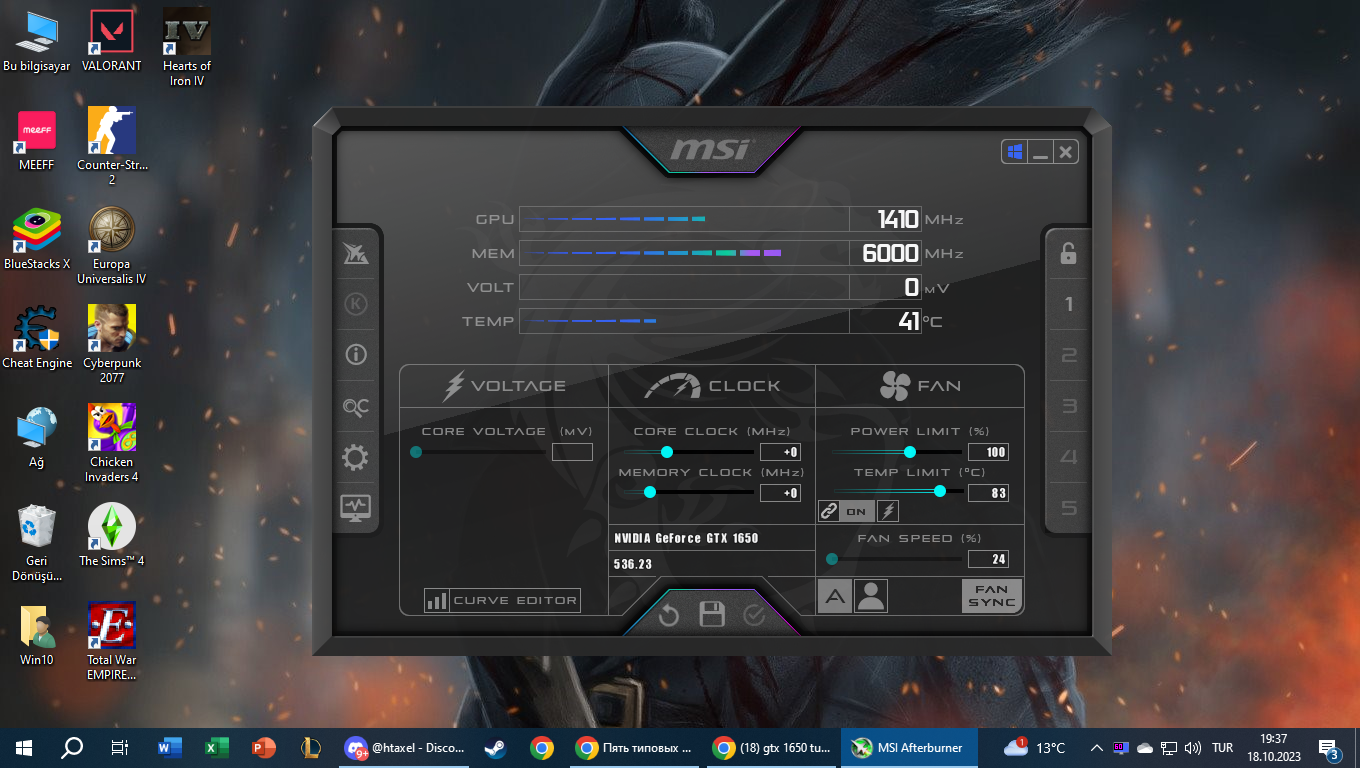Screen dimensions: 1360x768
Task: Open the information (i) panel in Afterburner
Action: point(356,355)
